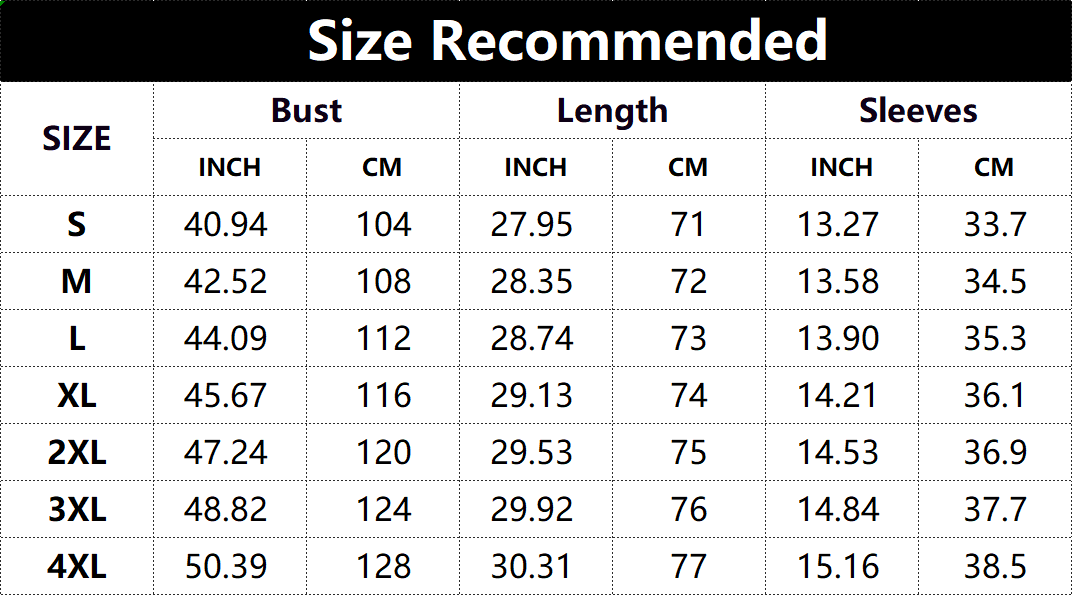1072x595 pixels.
Task: Click the Bust column header
Action: click(x=306, y=111)
